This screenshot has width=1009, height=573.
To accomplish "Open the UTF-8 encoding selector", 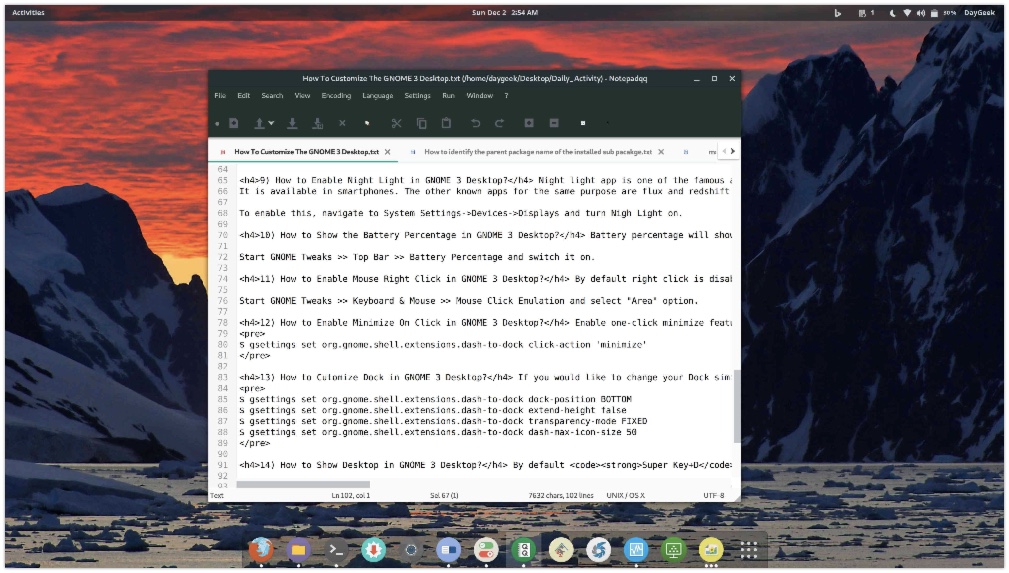I will [x=713, y=495].
